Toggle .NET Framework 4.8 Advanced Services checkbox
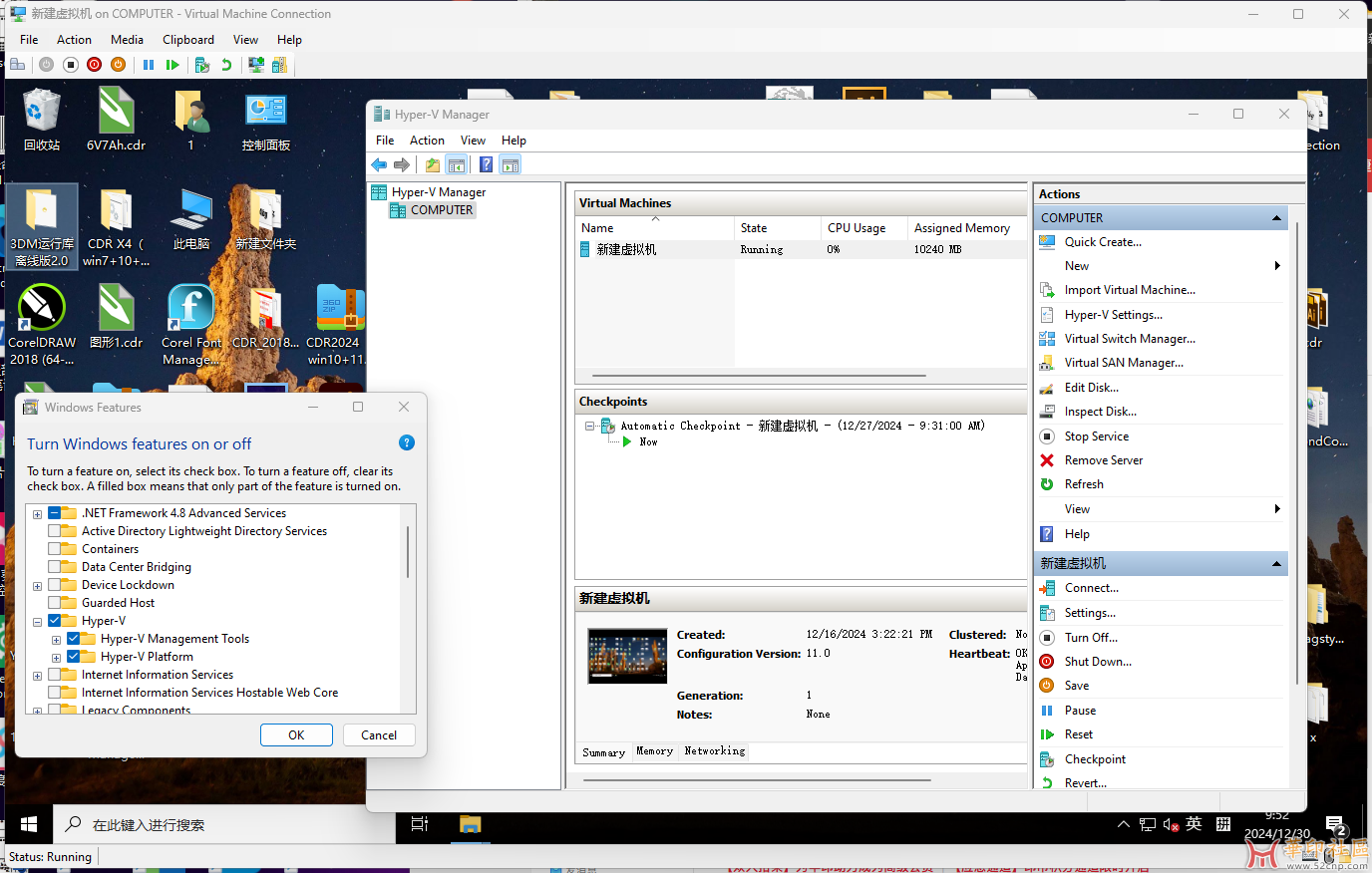This screenshot has height=873, width=1372. [x=55, y=513]
